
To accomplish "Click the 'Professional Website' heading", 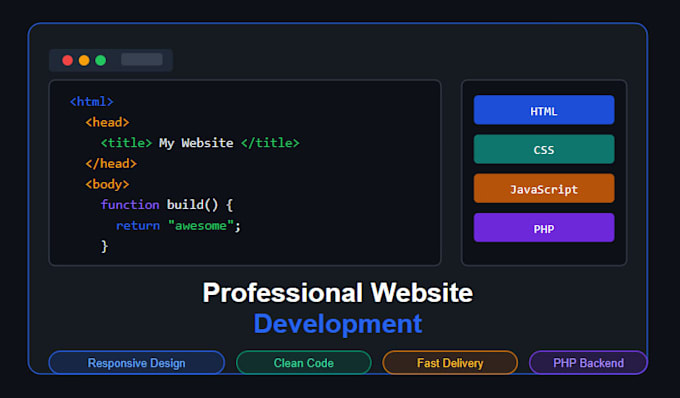I will coord(337,293).
